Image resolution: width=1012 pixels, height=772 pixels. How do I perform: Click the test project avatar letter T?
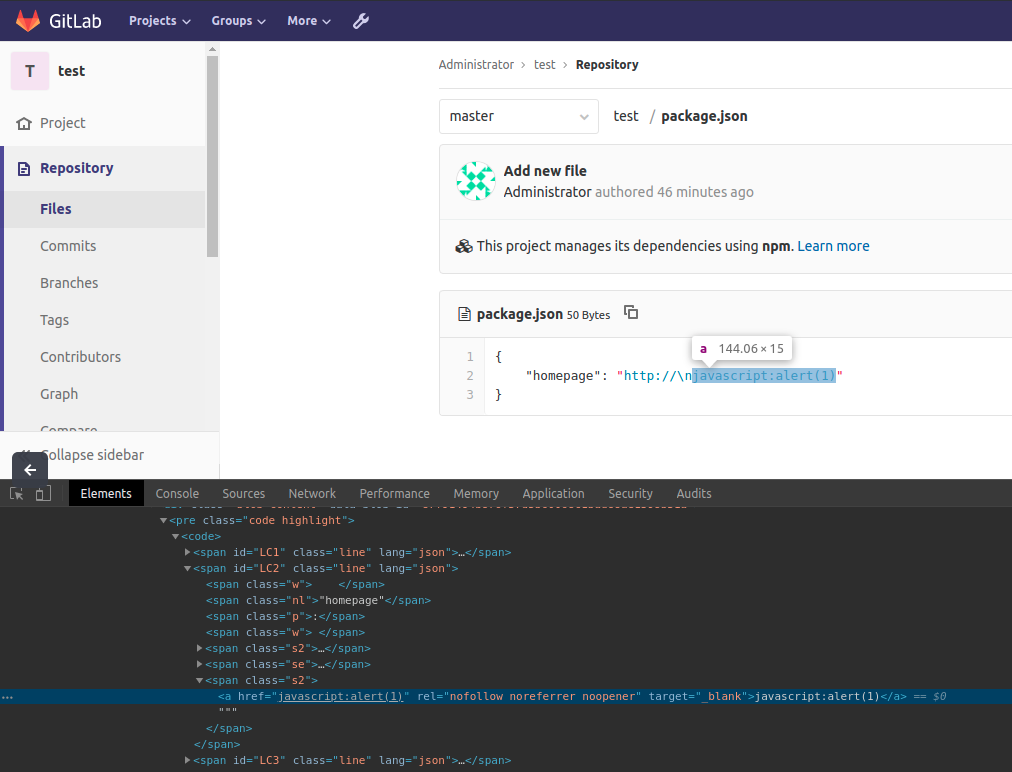pyautogui.click(x=30, y=71)
